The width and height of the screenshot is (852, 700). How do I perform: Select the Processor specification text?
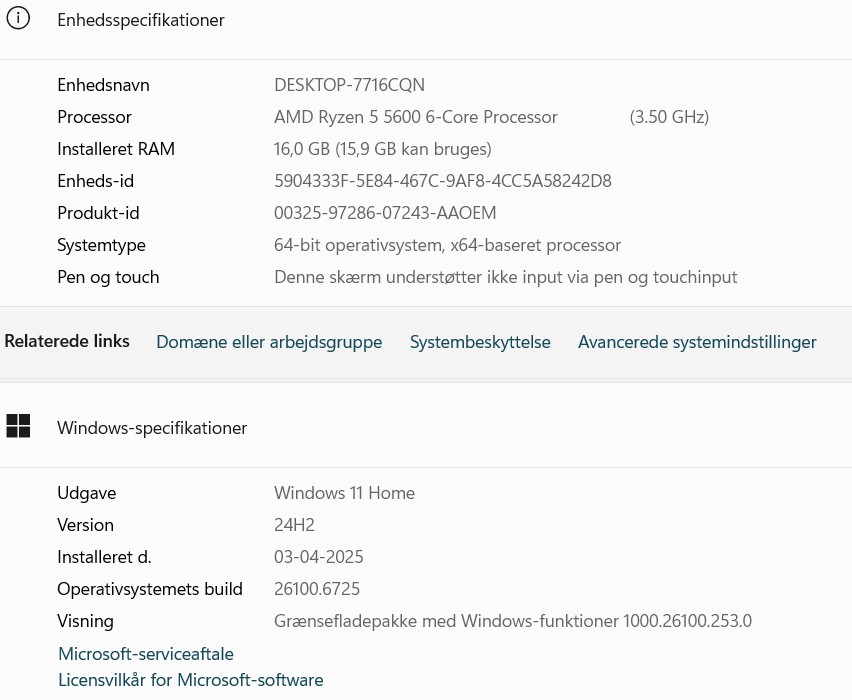[416, 116]
